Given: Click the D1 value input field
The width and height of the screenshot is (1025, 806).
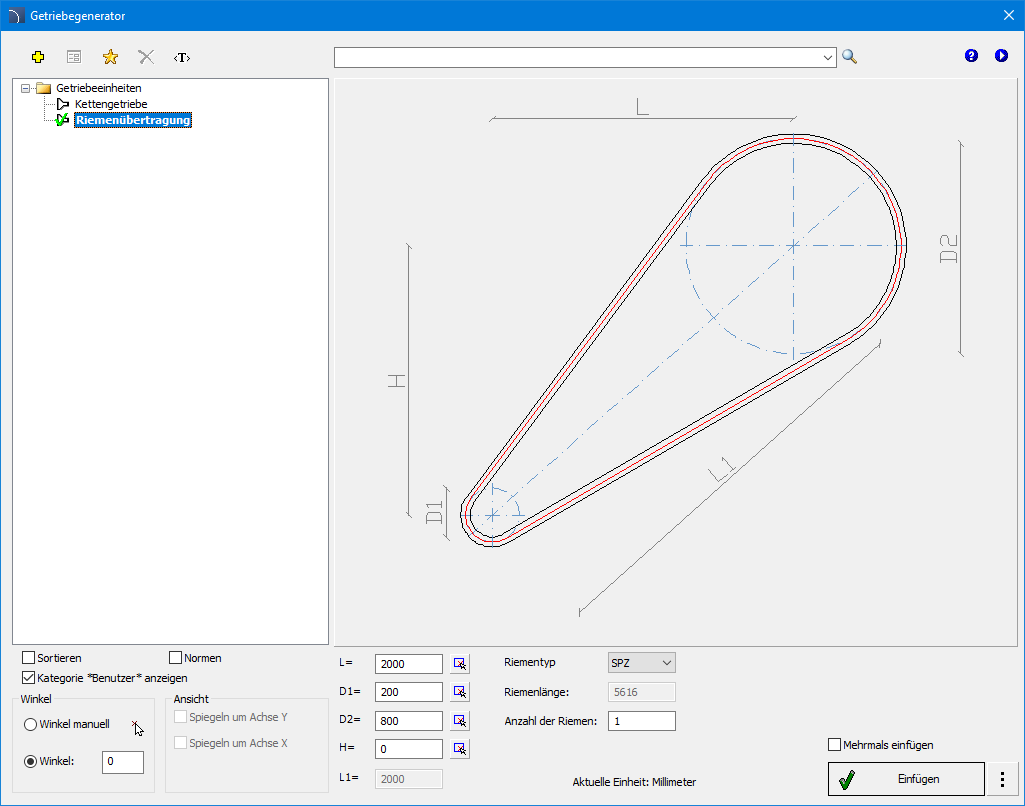Looking at the screenshot, I should 408,692.
